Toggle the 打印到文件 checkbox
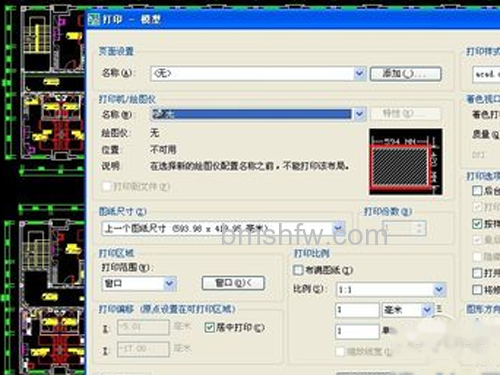The width and height of the screenshot is (500, 375). [107, 186]
